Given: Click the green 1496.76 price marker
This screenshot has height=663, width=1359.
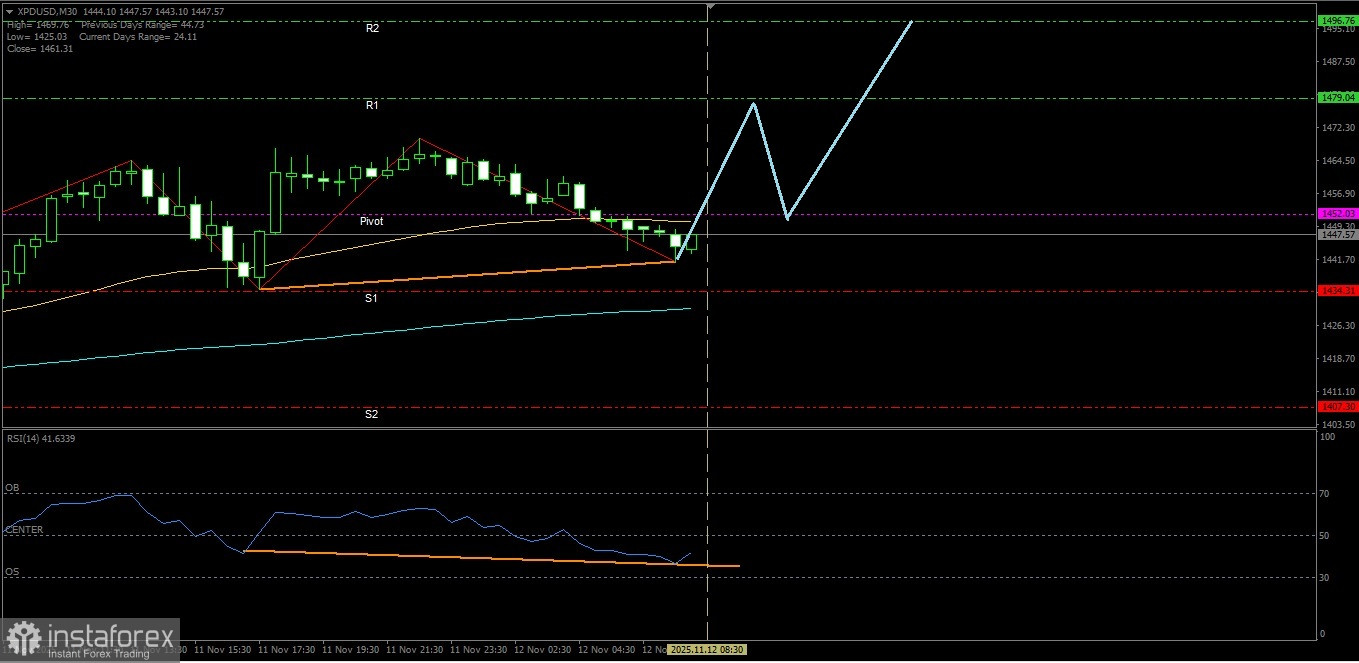Looking at the screenshot, I should (1337, 20).
